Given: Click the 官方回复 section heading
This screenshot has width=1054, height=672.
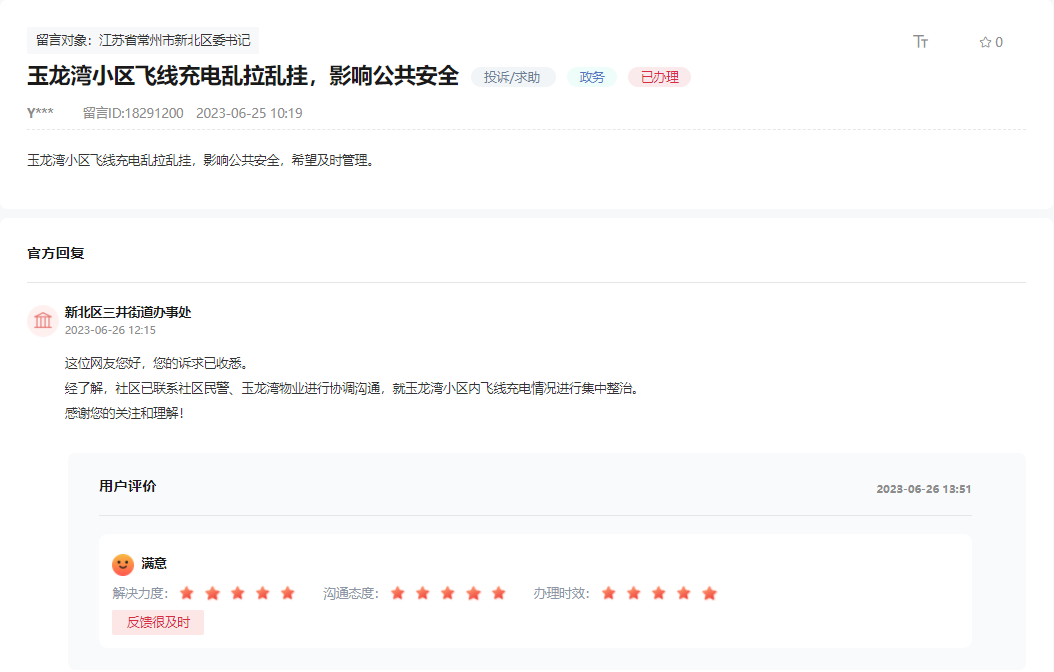Looking at the screenshot, I should (x=54, y=253).
